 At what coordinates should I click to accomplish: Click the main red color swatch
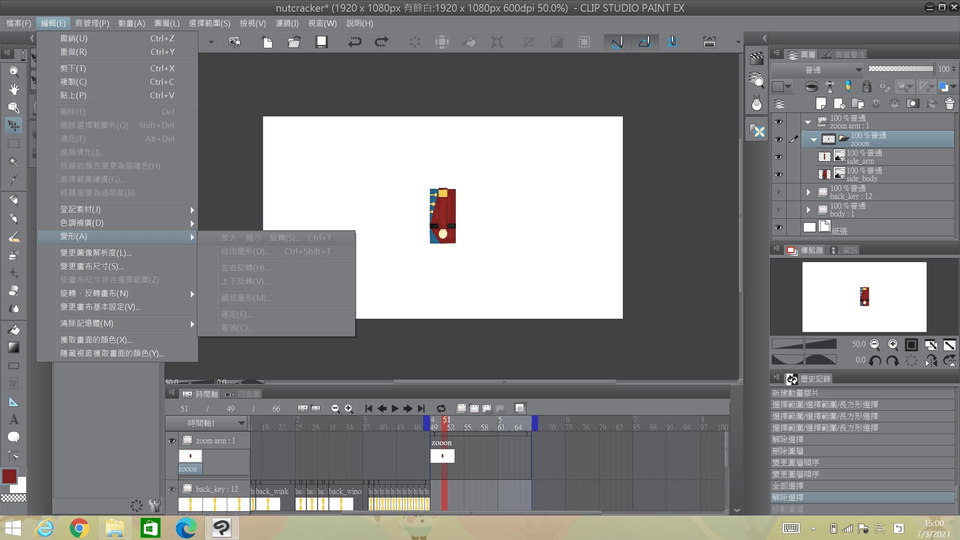(9, 477)
